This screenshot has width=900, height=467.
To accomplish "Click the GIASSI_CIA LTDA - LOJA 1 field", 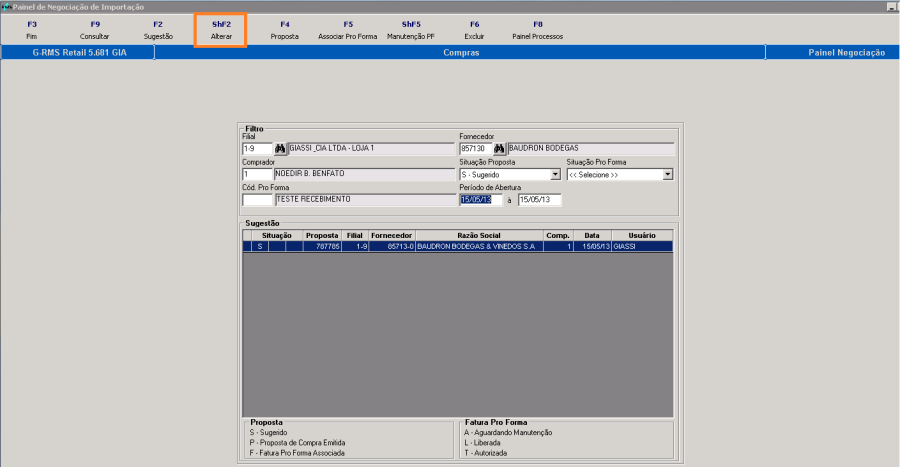I will pos(371,149).
